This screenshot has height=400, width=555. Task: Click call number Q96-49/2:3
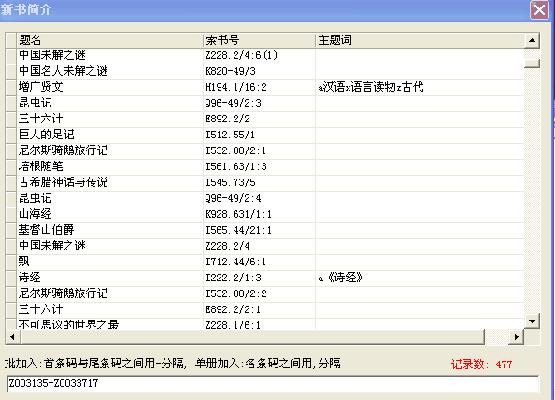tap(234, 103)
